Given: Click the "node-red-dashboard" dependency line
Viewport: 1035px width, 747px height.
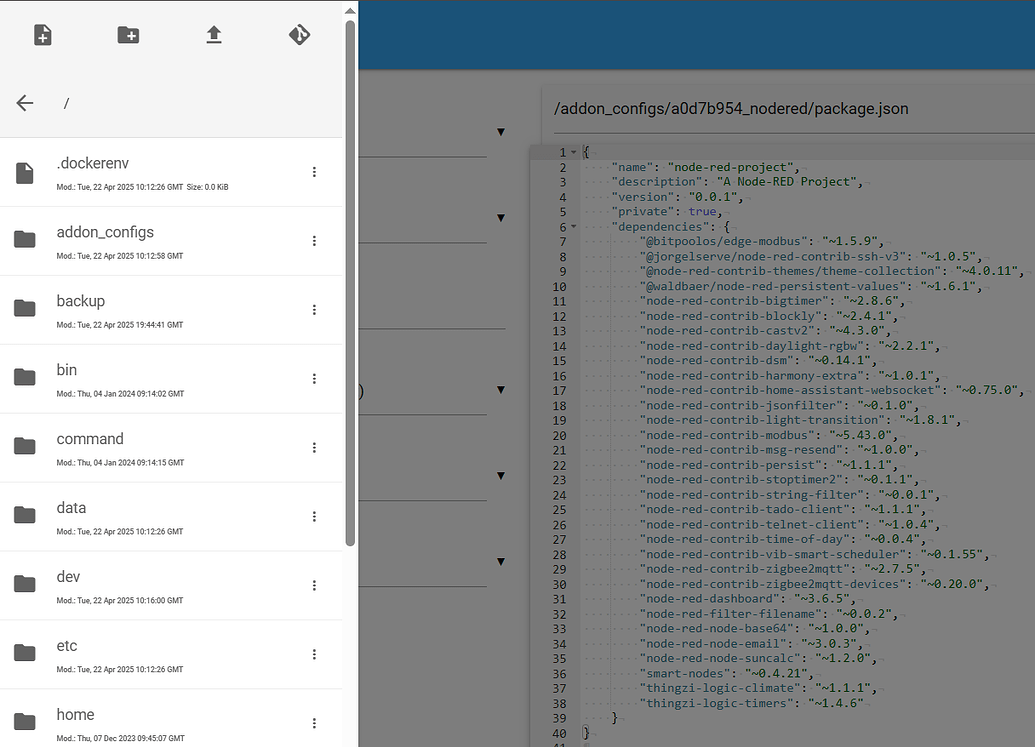Looking at the screenshot, I should tap(747, 599).
